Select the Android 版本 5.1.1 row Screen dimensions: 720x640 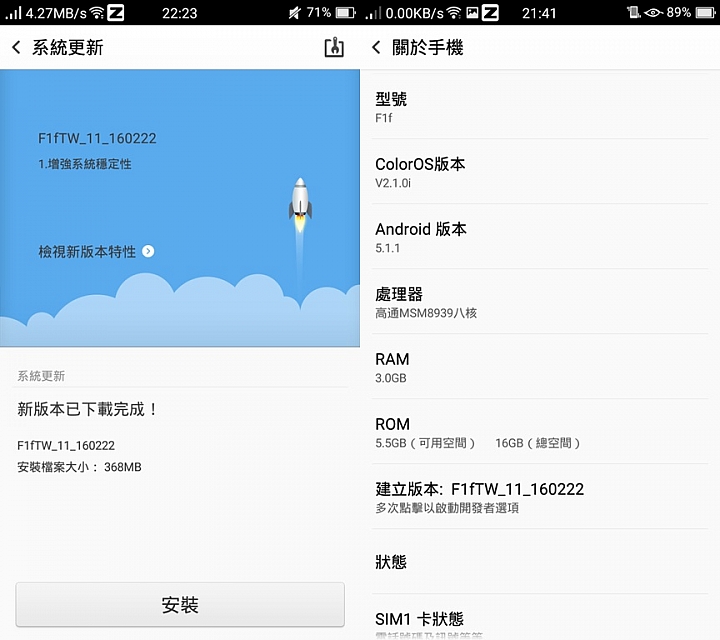540,237
